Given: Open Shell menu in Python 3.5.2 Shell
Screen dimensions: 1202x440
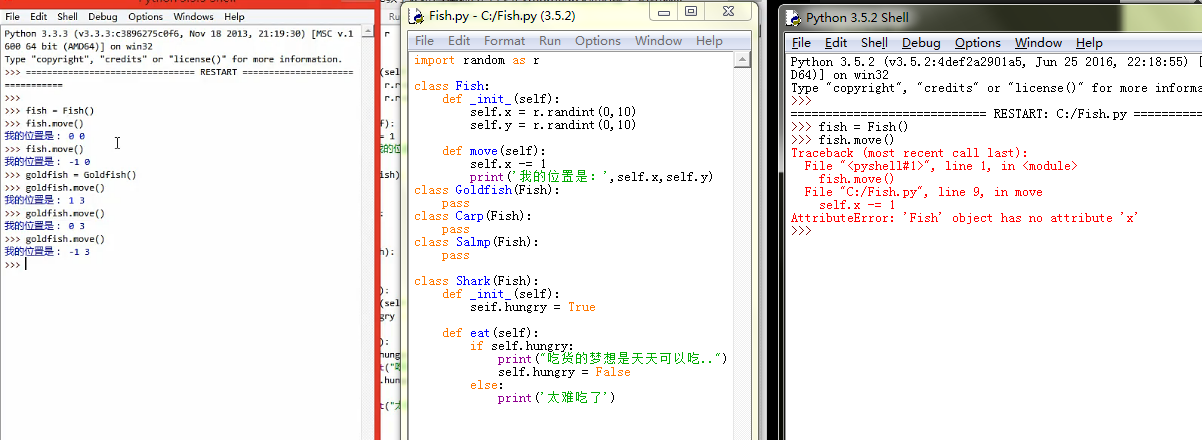Looking at the screenshot, I should click(x=874, y=43).
